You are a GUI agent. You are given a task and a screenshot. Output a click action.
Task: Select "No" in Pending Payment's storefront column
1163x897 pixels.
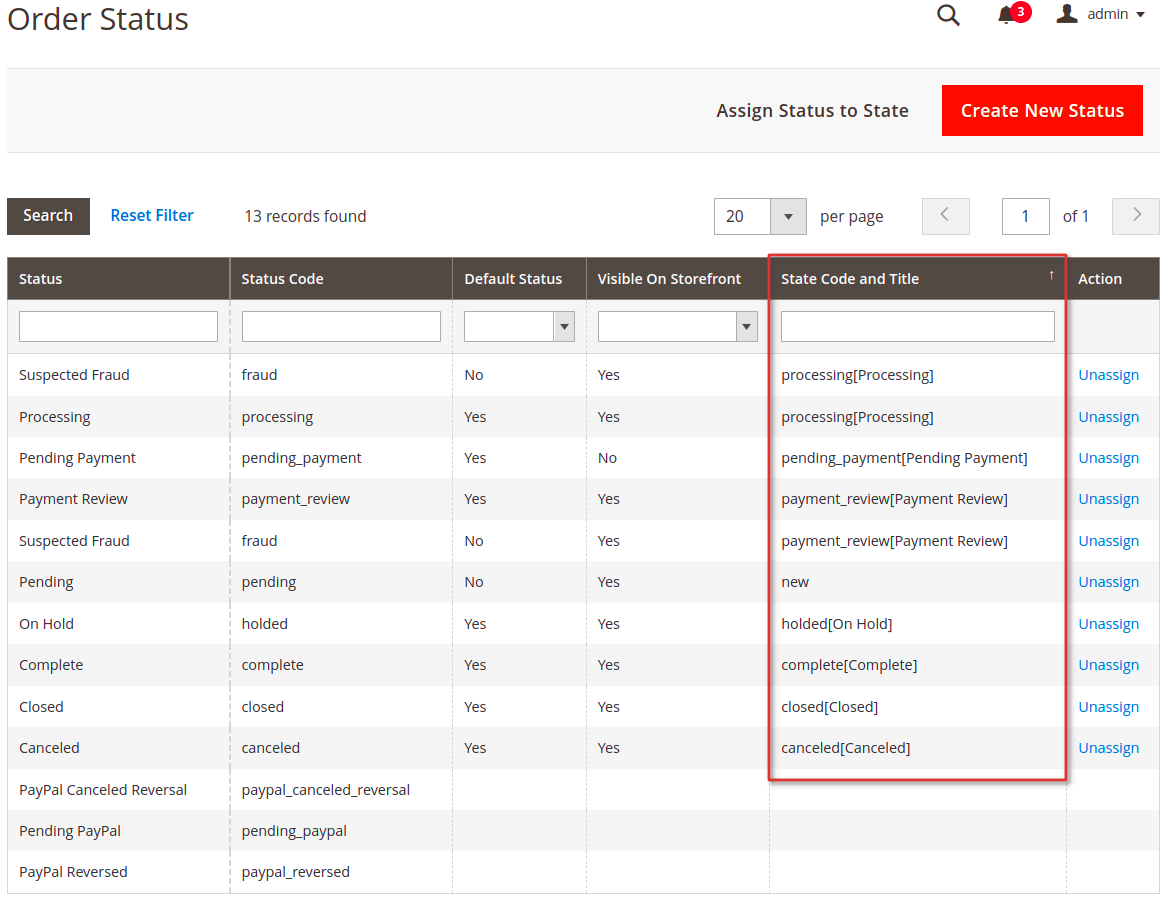(607, 458)
